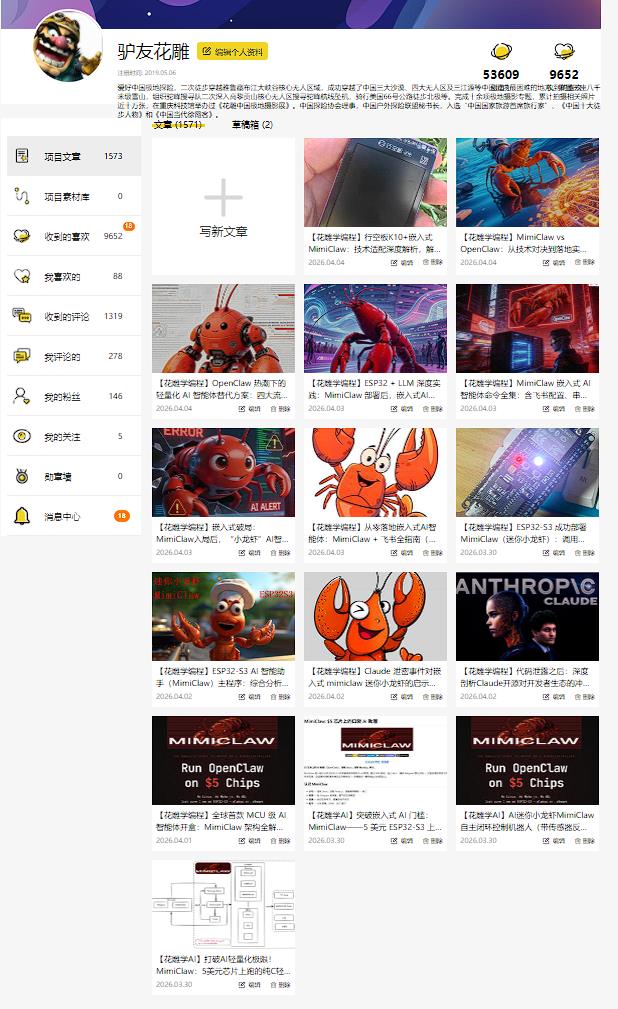Open 勋章墙 sidebar entry
This screenshot has width=618, height=1009.
[74, 476]
